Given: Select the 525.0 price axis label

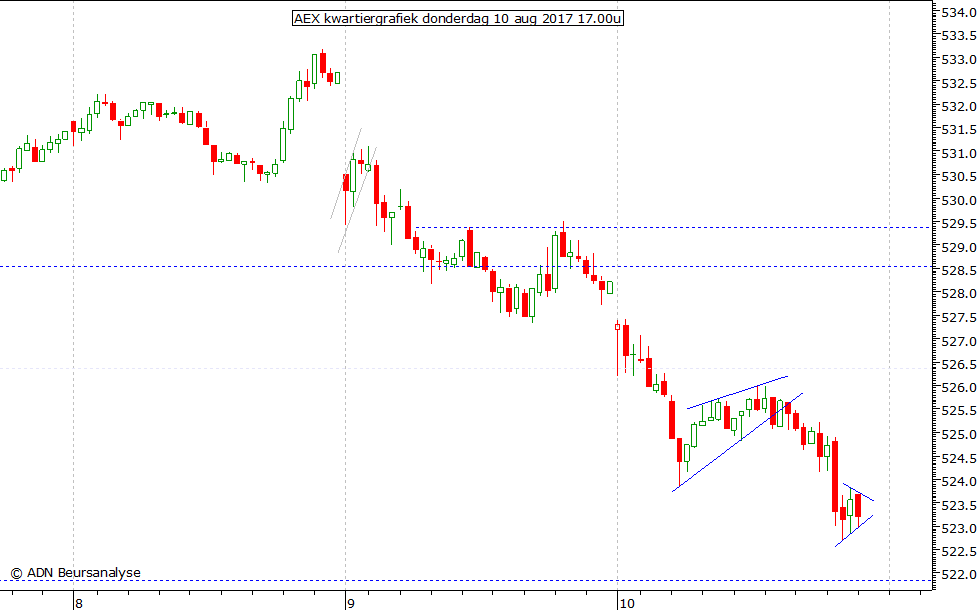Looking at the screenshot, I should tap(959, 434).
